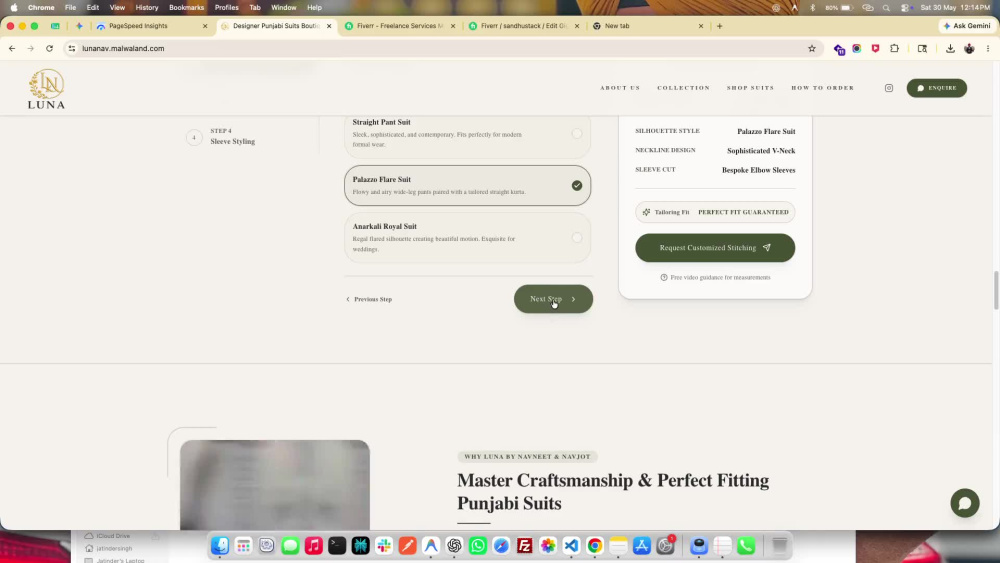Viewport: 1000px width, 563px height.
Task: Reload the current page
Action: [x=49, y=48]
